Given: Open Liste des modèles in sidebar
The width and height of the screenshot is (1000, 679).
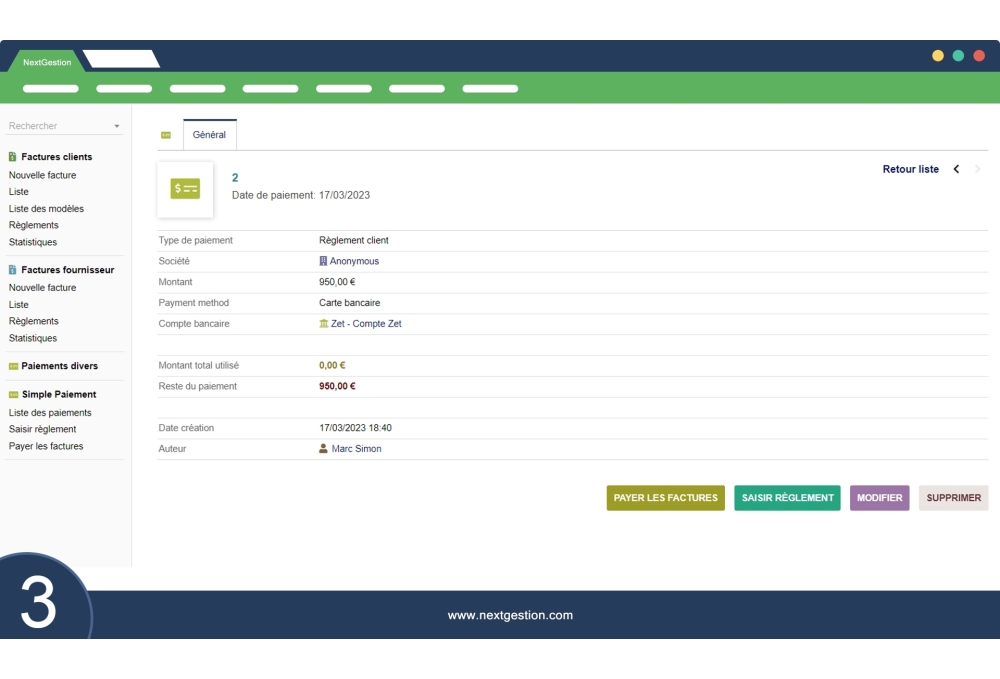Looking at the screenshot, I should tap(46, 209).
